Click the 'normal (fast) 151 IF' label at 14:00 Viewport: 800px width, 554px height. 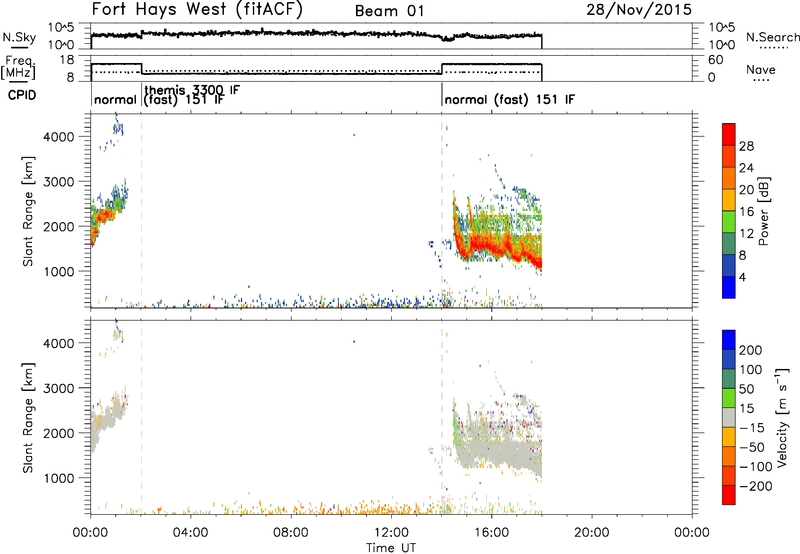coord(509,99)
